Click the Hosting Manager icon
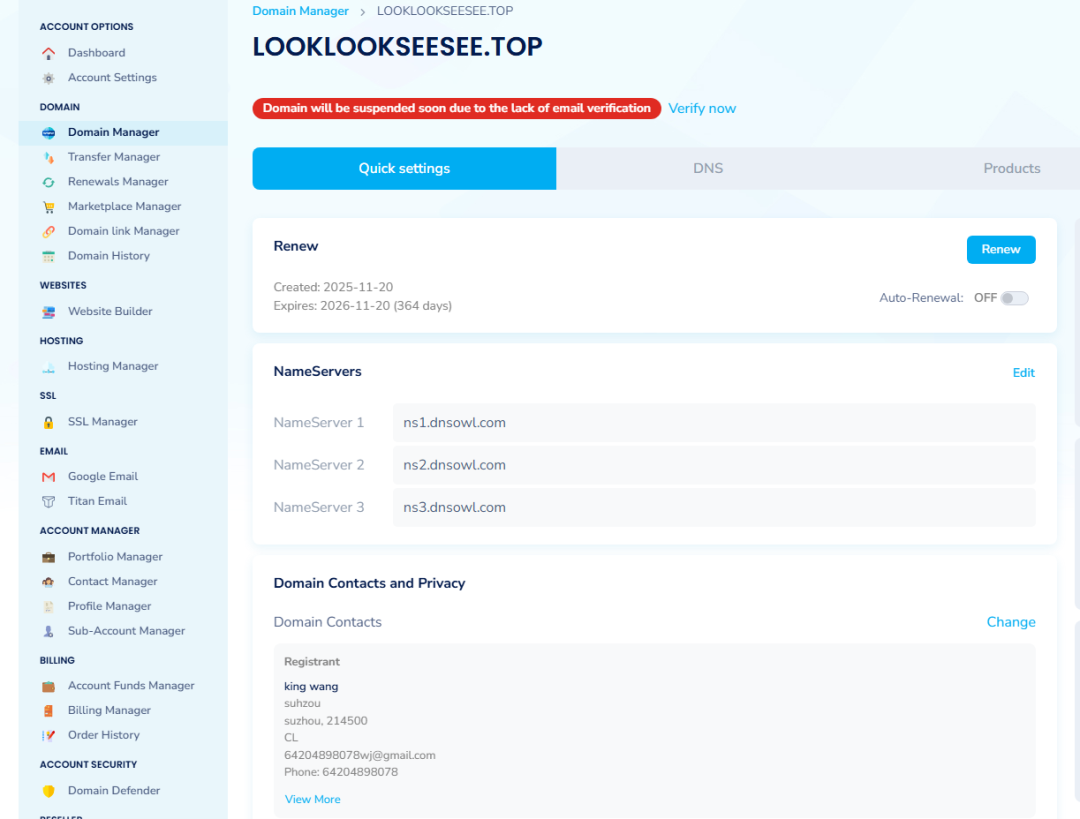 coord(48,366)
